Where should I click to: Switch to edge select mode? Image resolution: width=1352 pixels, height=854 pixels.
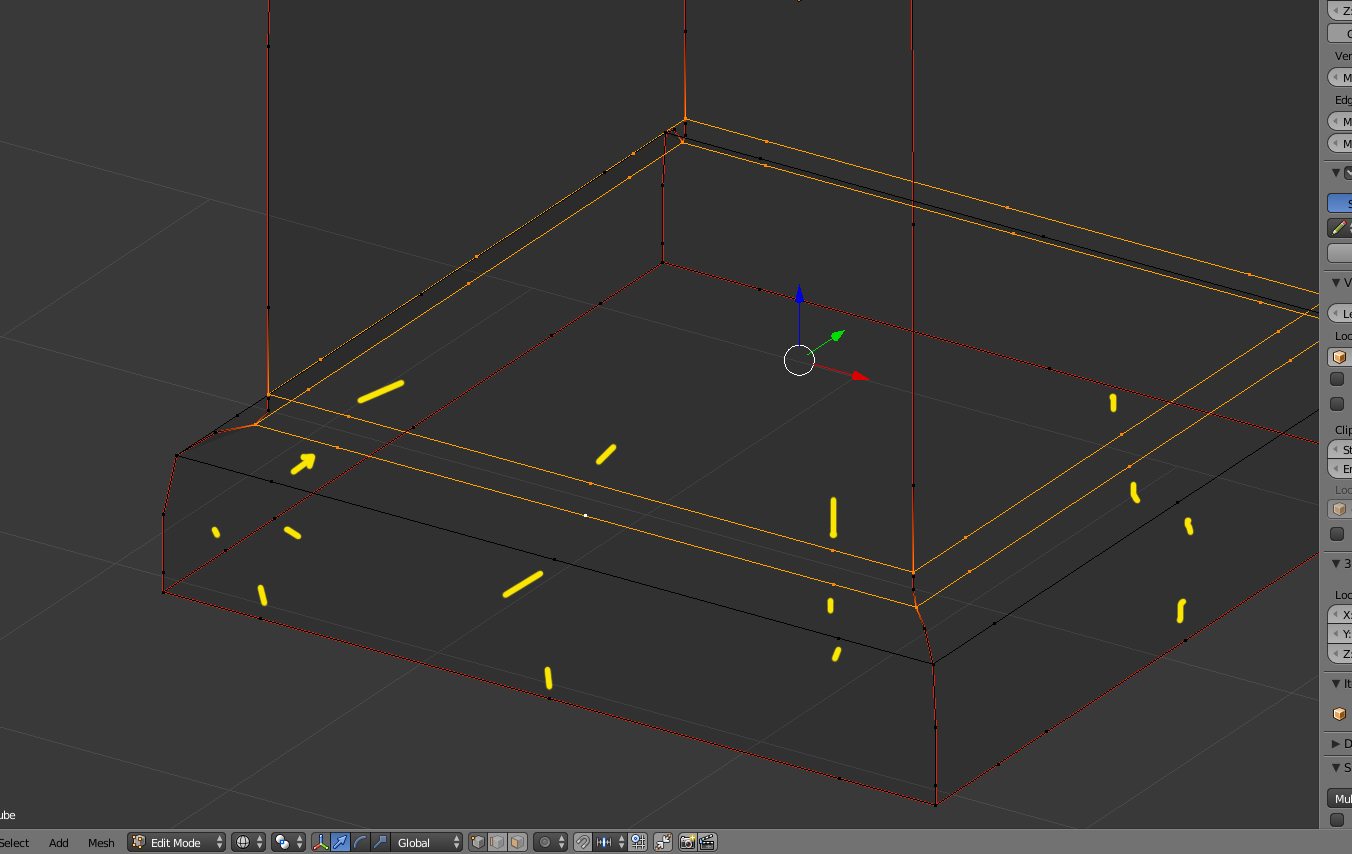click(x=497, y=843)
